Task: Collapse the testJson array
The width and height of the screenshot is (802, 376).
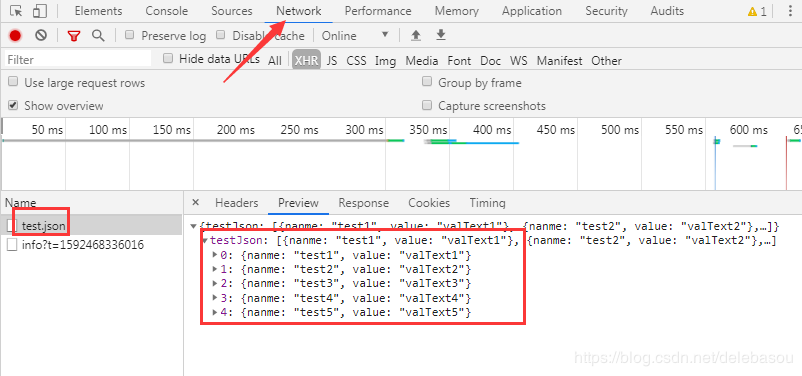Action: click(x=205, y=240)
